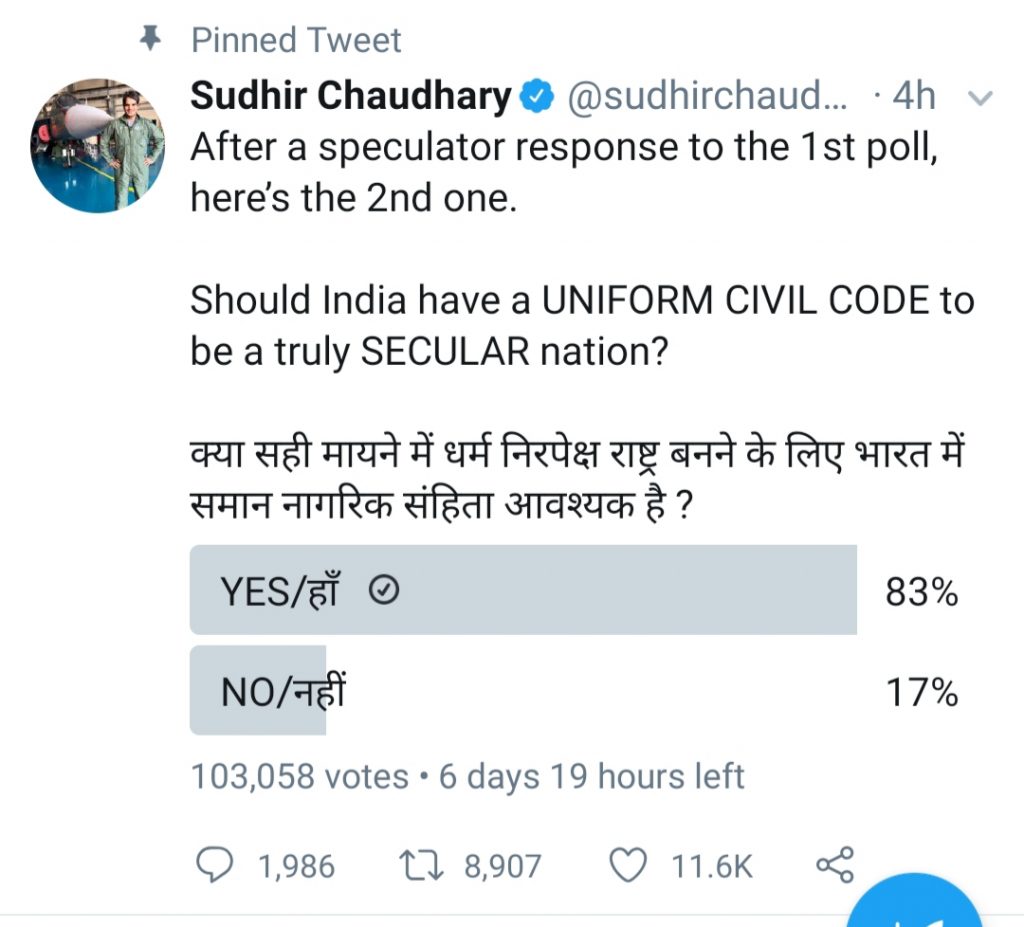
Task: Open Sudhir Chaudhary's profile picture
Action: (x=97, y=145)
